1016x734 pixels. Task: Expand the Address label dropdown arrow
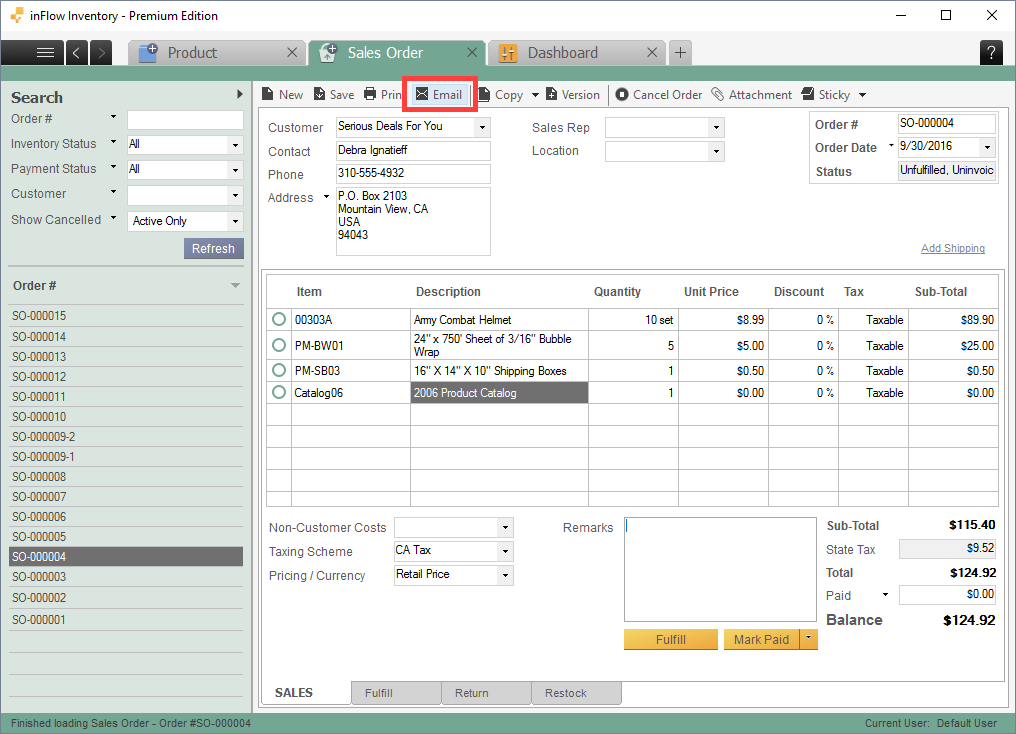[326, 196]
